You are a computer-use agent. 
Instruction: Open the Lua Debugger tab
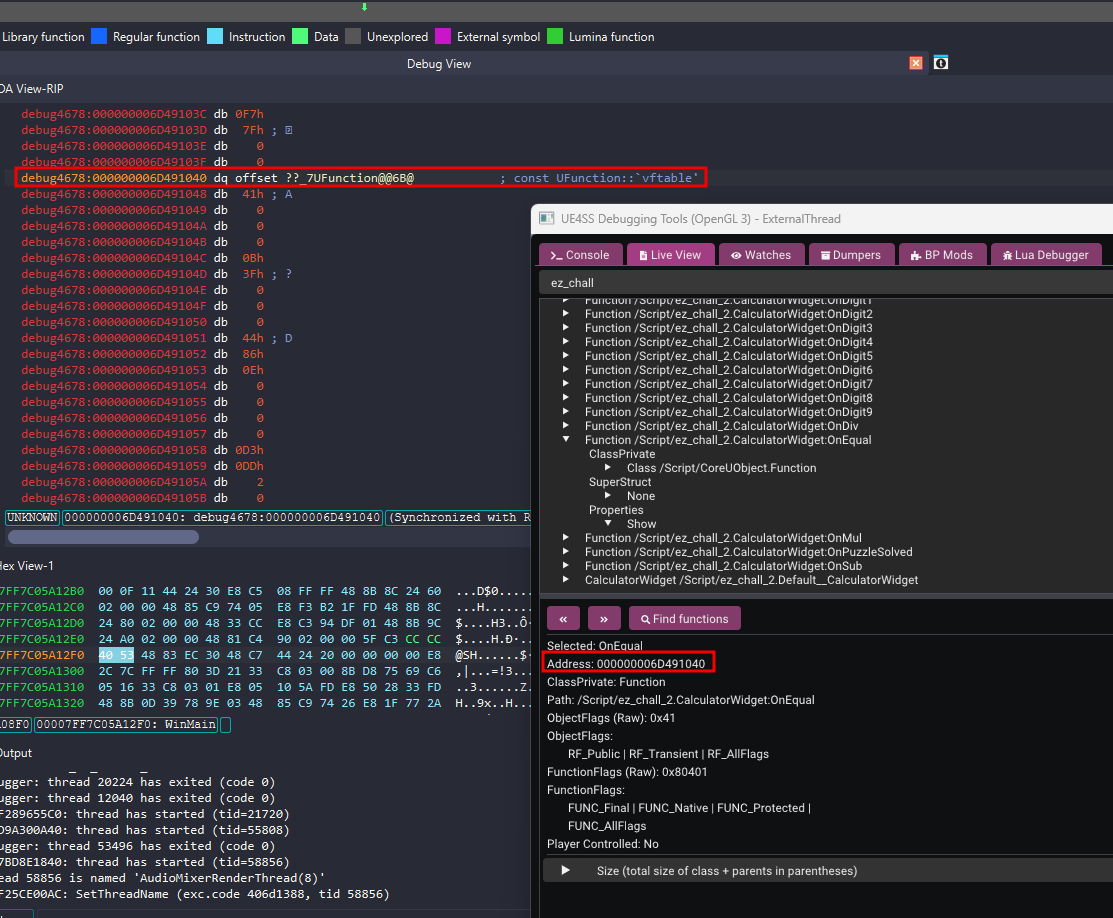(x=1046, y=255)
